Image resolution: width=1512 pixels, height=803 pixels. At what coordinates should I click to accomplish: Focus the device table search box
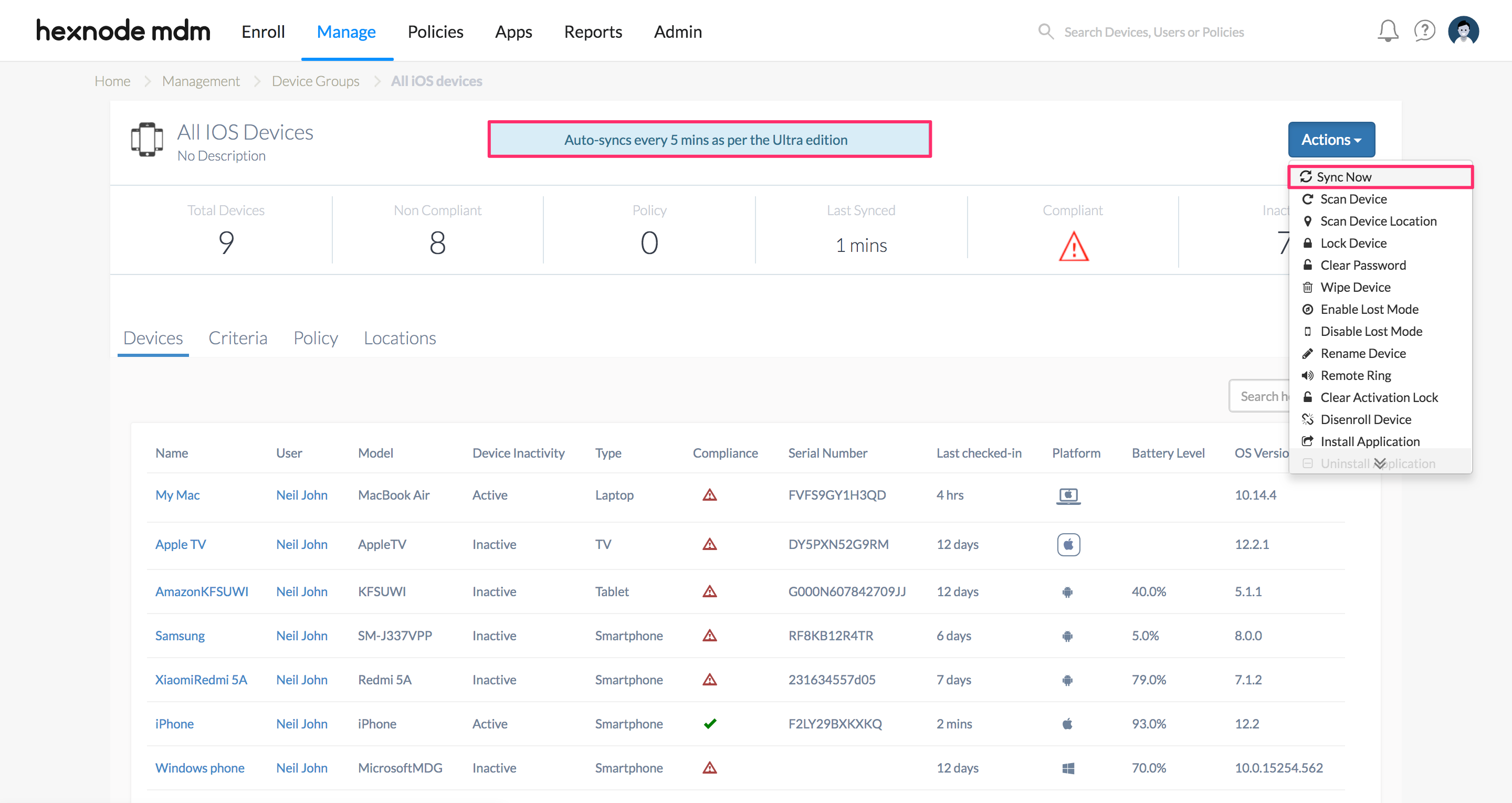(1259, 396)
